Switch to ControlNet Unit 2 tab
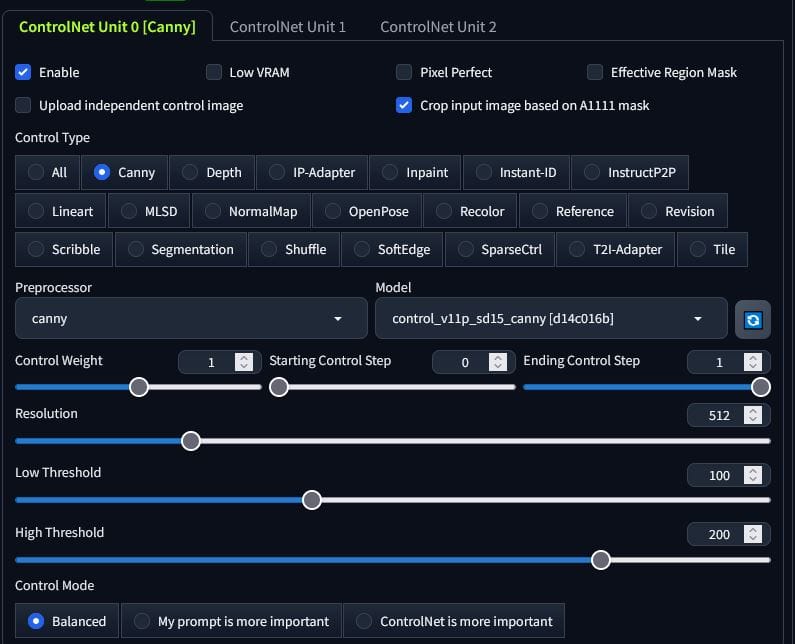 pos(438,26)
